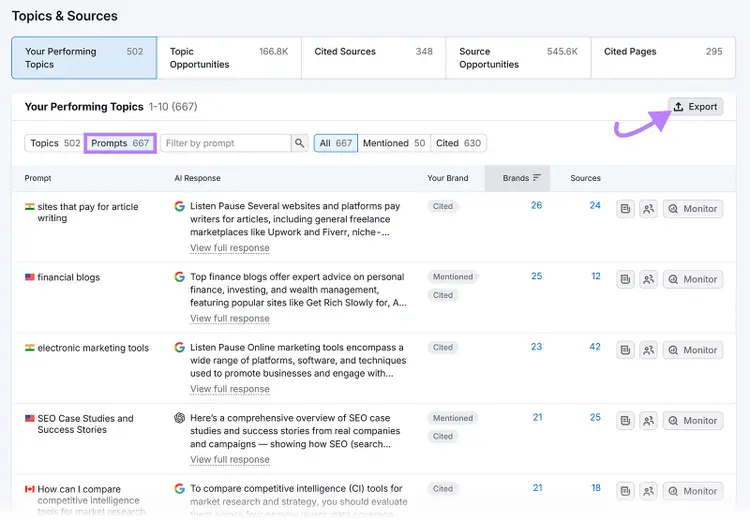Filter by Mentioned 50
This screenshot has height=521, width=750.
394,143
